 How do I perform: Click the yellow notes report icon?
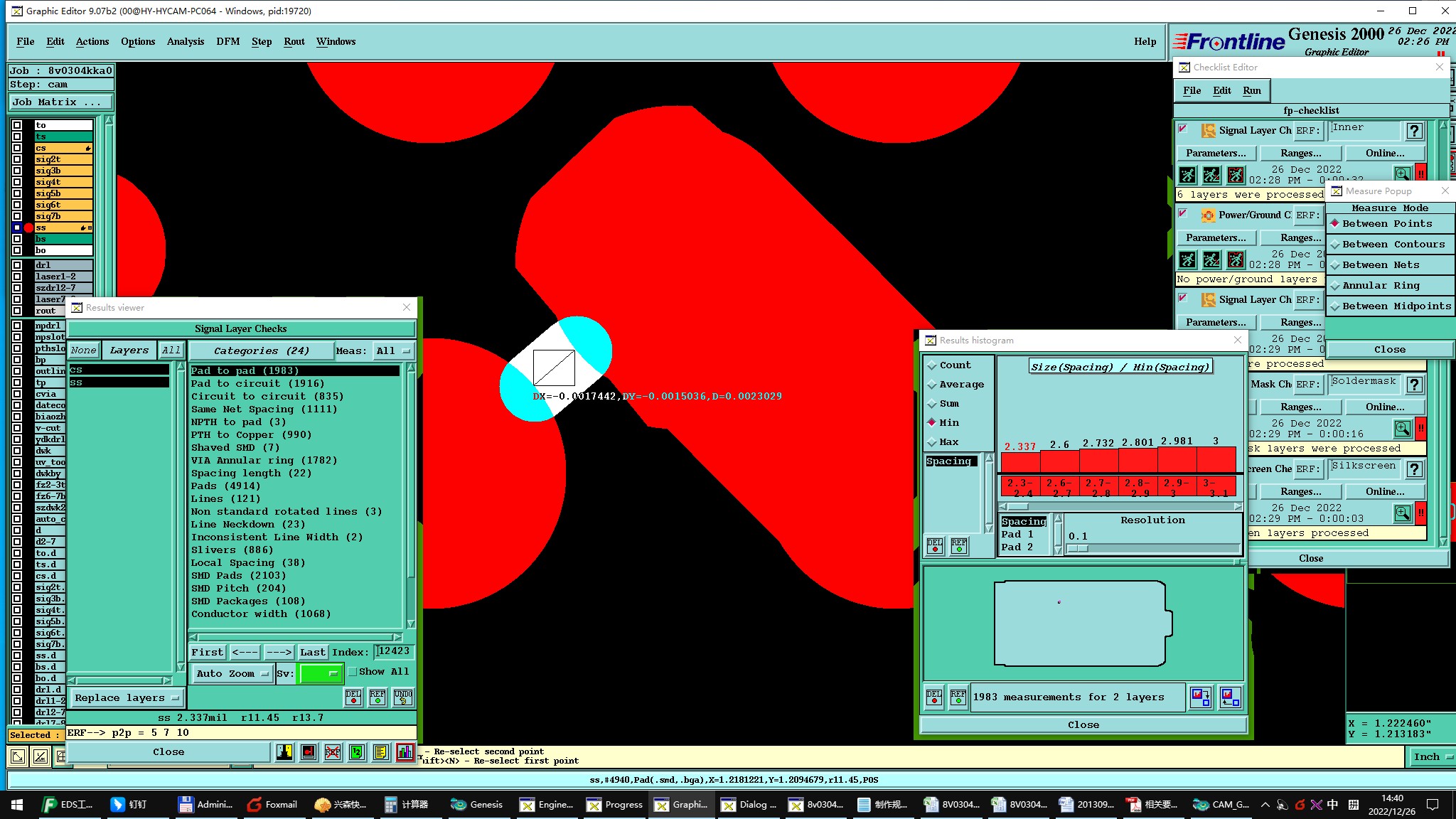pos(381,752)
